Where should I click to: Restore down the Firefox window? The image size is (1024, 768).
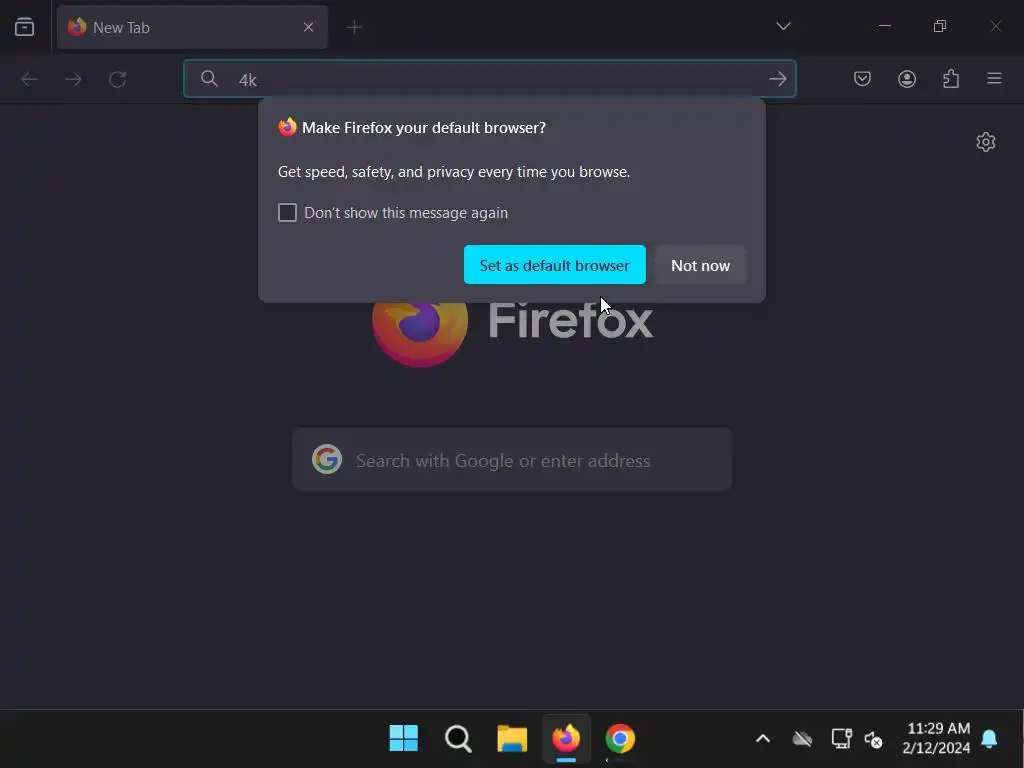click(940, 26)
